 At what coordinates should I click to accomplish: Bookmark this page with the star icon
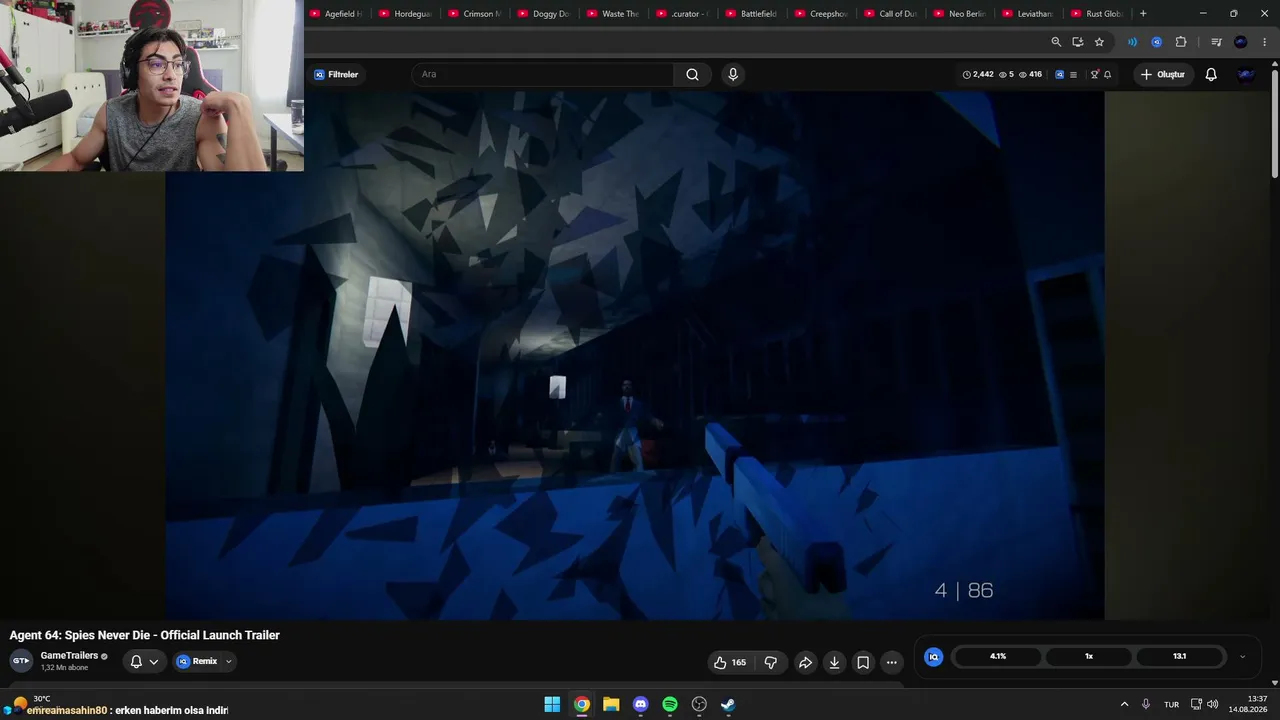click(1099, 42)
